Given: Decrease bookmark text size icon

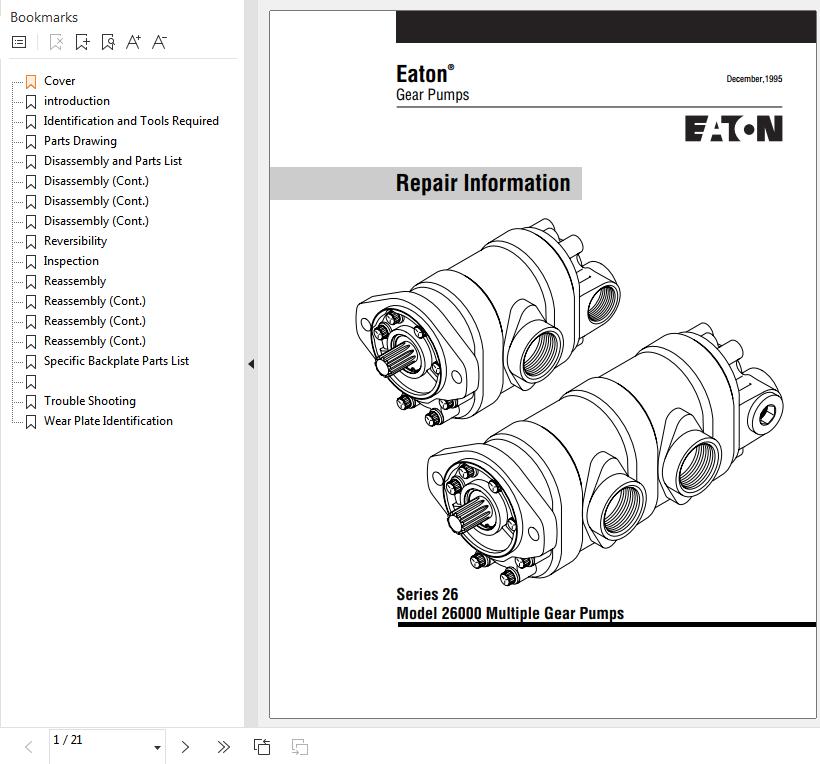Looking at the screenshot, I should (x=159, y=42).
